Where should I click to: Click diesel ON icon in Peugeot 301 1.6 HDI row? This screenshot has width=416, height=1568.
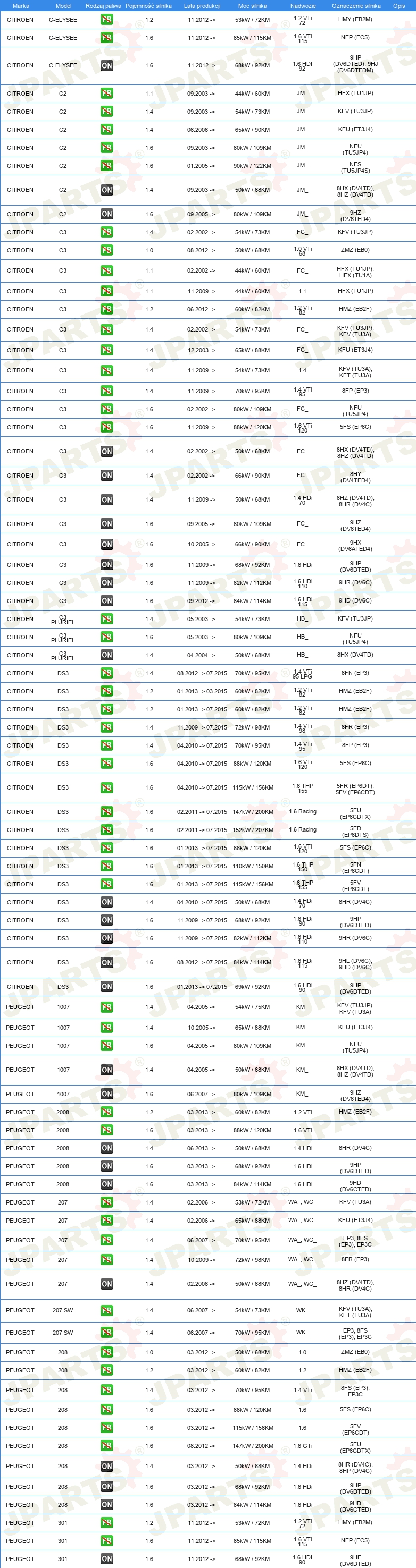(x=106, y=1559)
